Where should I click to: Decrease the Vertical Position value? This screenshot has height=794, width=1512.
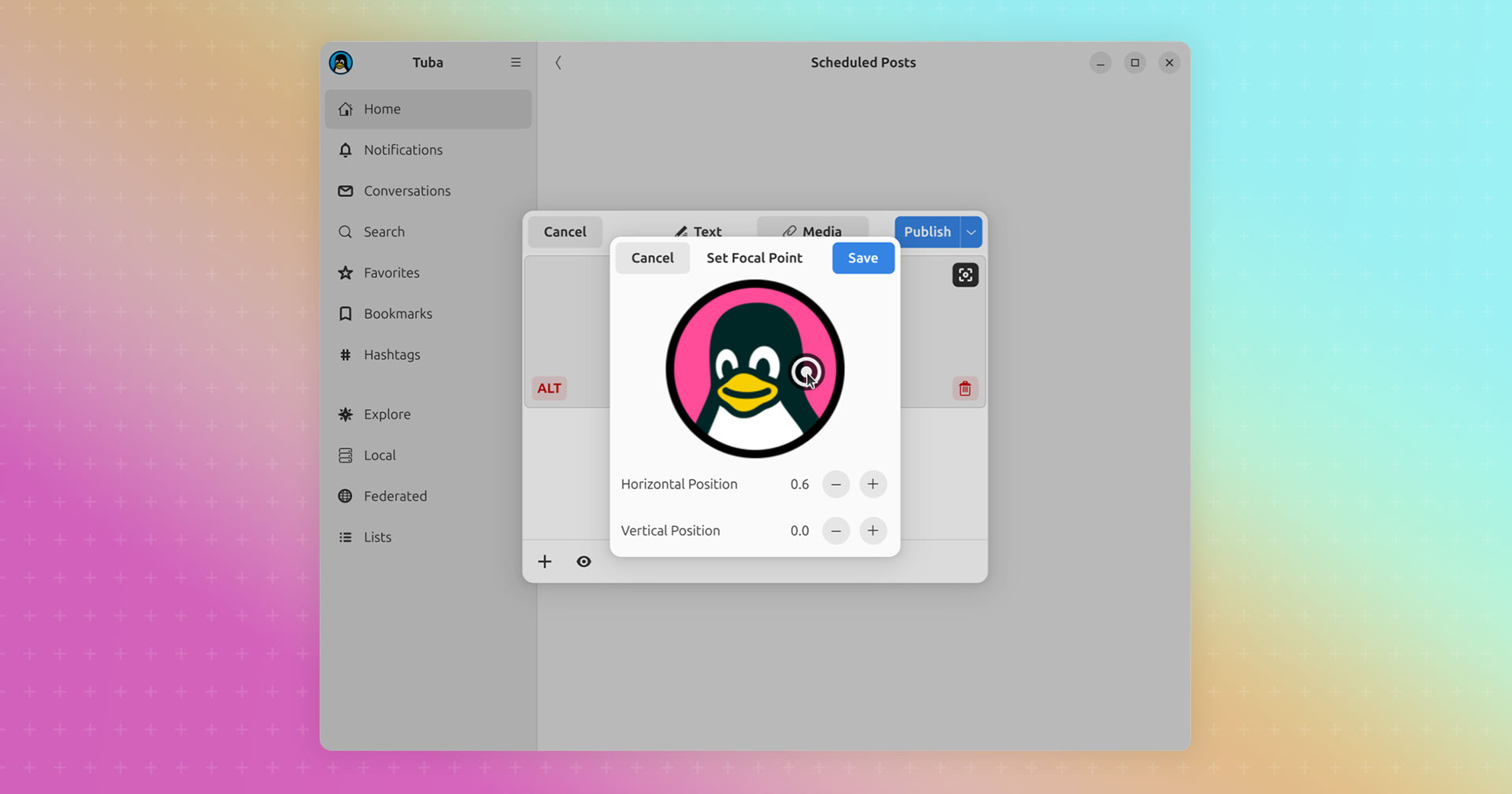click(836, 531)
